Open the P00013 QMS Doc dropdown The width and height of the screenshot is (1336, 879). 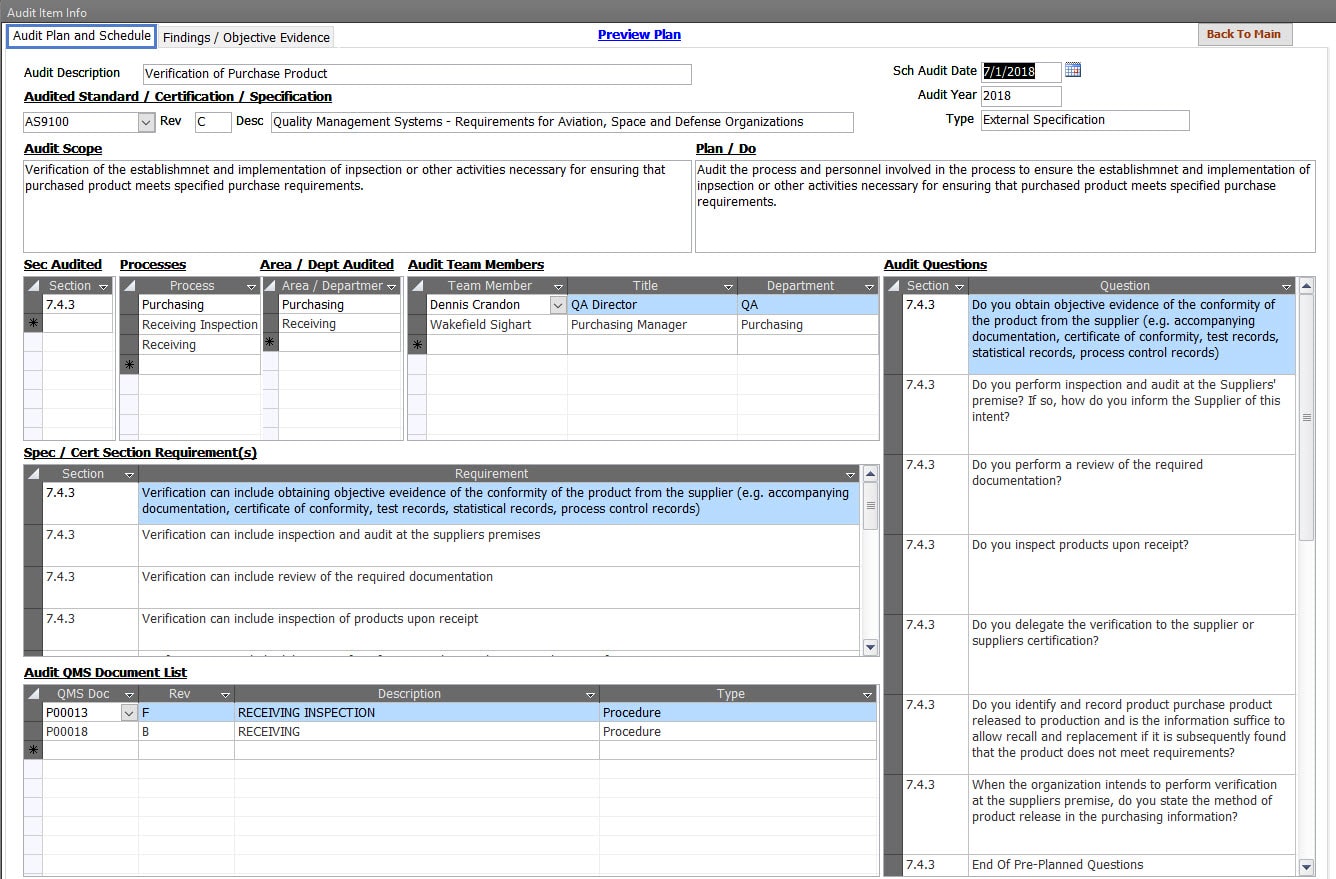(x=128, y=713)
